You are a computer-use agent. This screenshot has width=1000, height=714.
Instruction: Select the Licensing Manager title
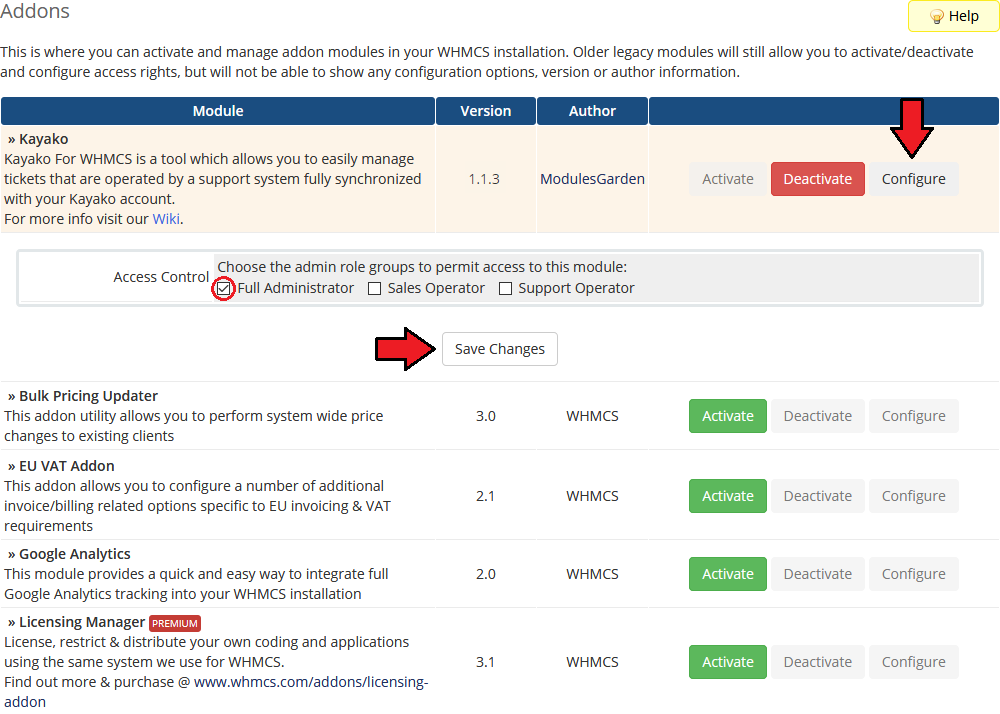(82, 622)
